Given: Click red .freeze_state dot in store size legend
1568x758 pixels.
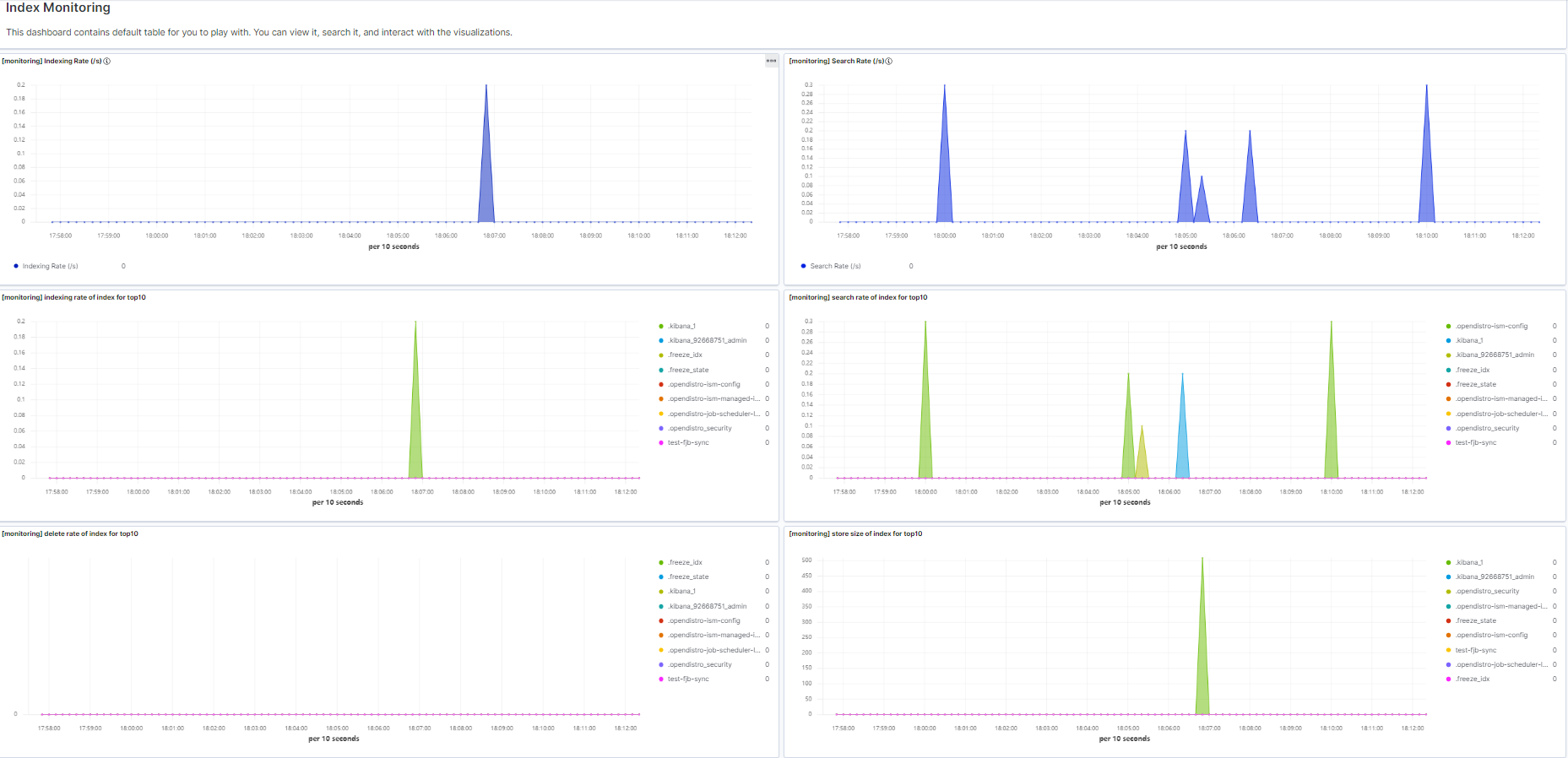Looking at the screenshot, I should 1448,620.
